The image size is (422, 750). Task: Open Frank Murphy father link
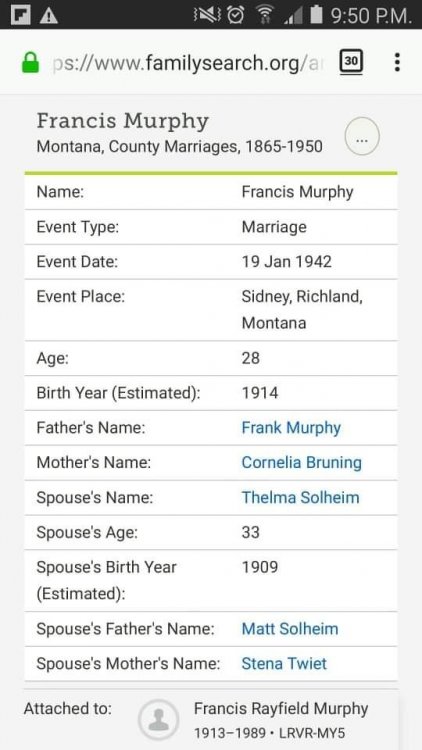[291, 428]
